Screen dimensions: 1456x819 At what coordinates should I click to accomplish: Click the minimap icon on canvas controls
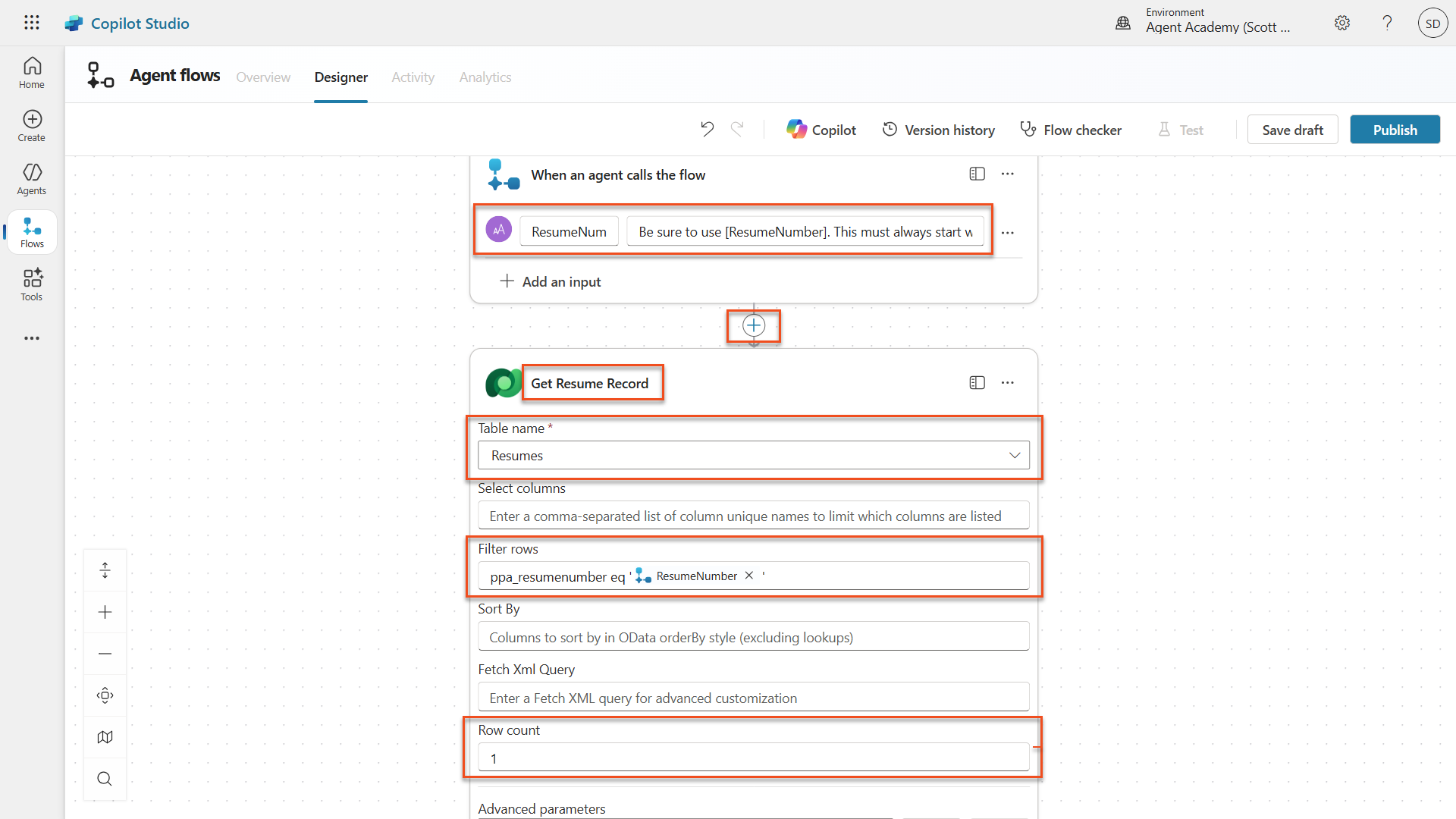105,737
